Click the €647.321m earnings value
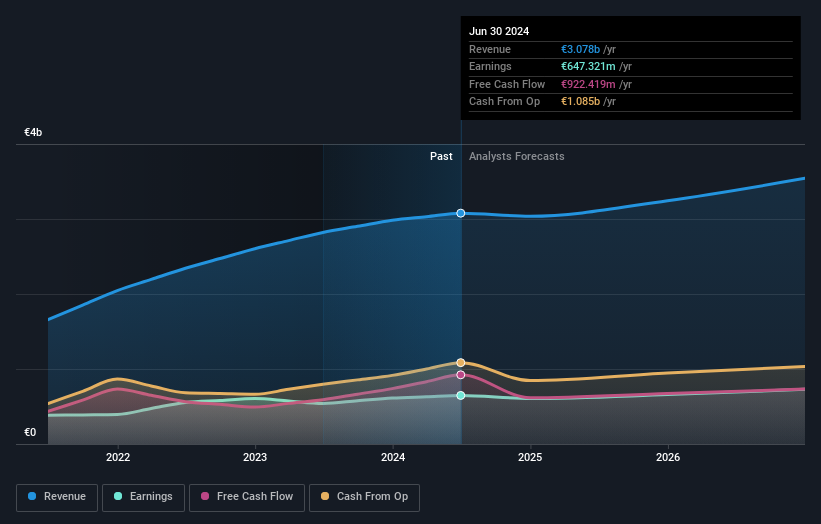821x524 pixels. (589, 66)
